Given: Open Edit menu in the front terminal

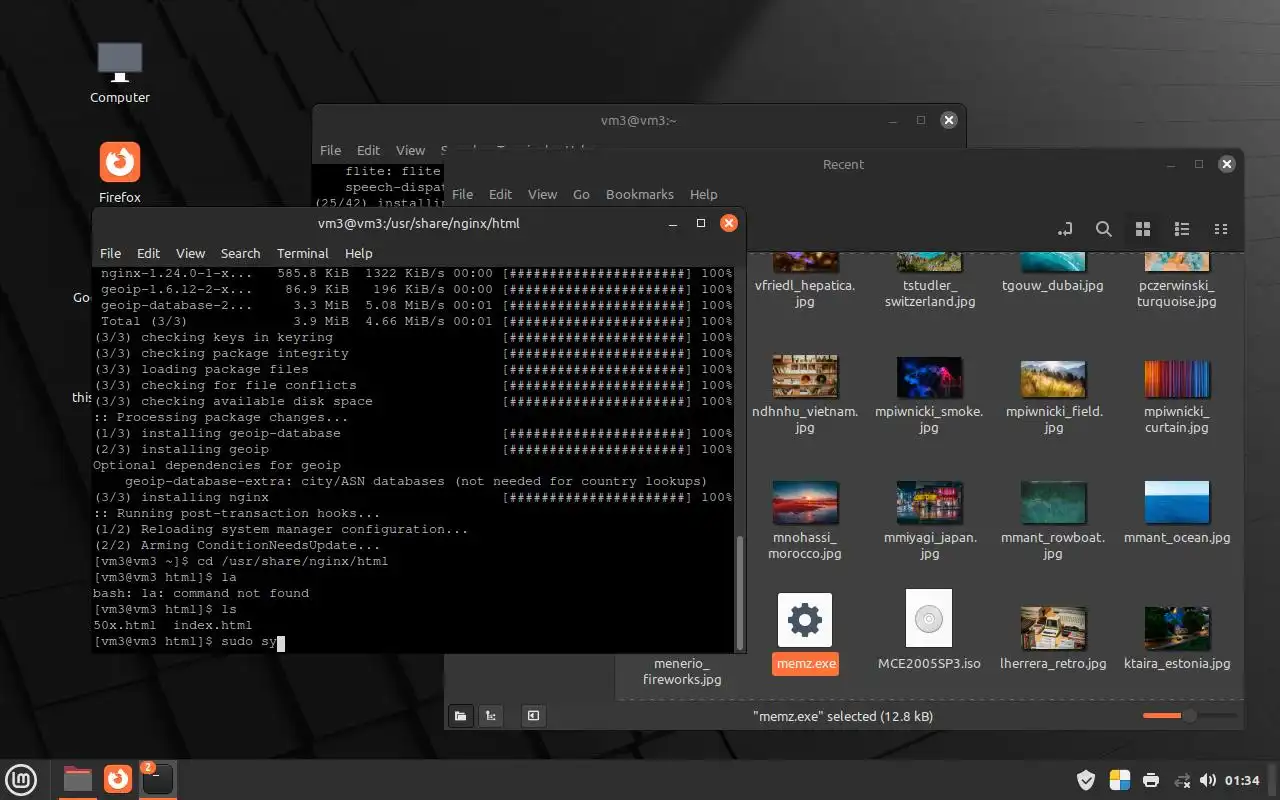Looking at the screenshot, I should pyautogui.click(x=148, y=253).
